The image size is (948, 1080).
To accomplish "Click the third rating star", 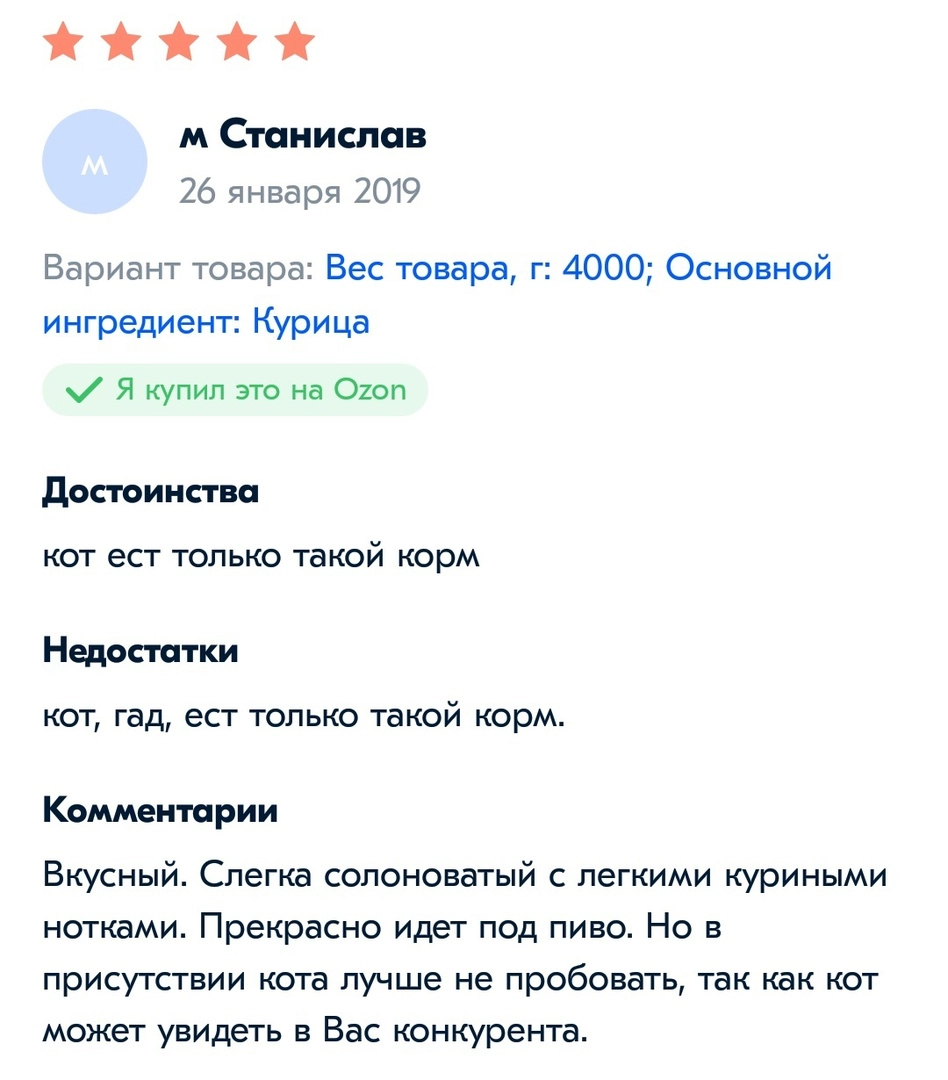I will (178, 43).
